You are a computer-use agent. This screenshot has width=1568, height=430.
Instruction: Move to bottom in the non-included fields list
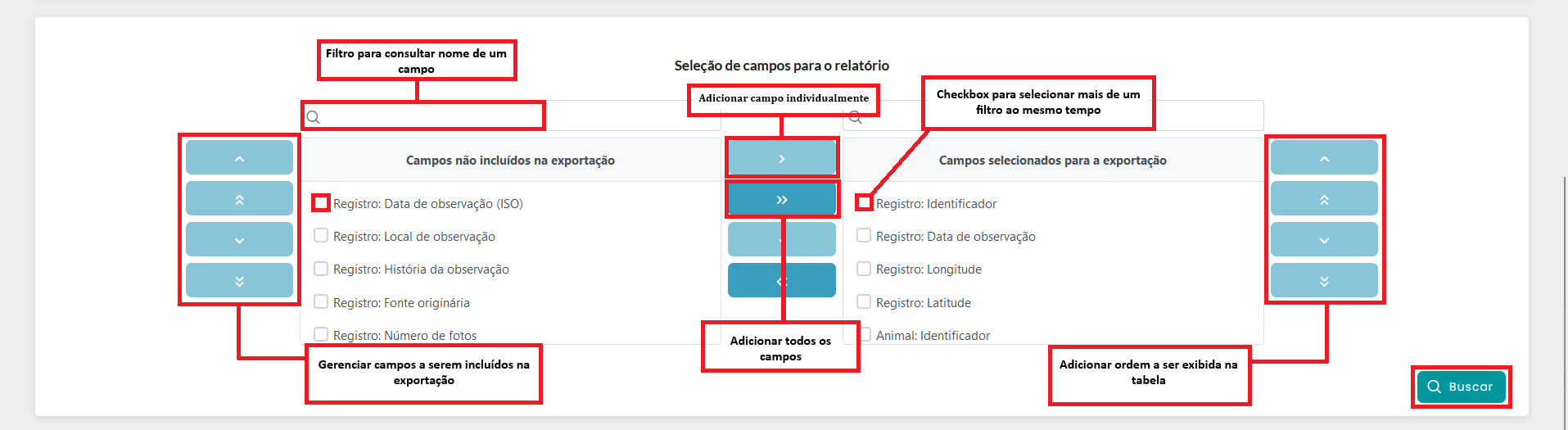[239, 281]
